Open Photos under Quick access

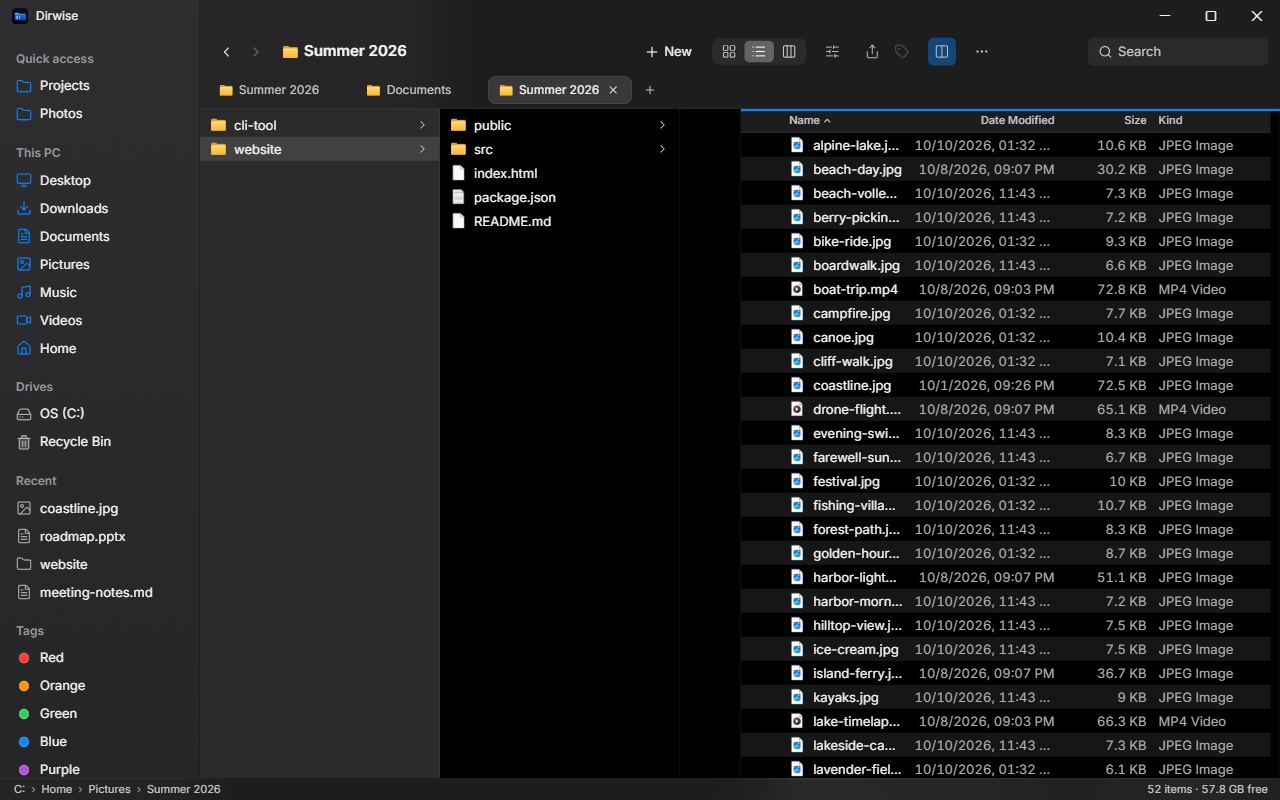[100, 113]
